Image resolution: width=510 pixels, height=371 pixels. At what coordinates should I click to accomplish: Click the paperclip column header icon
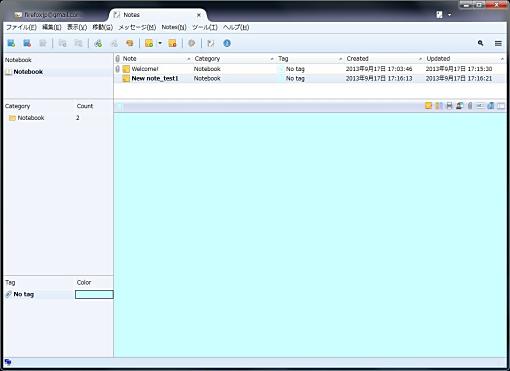point(118,59)
